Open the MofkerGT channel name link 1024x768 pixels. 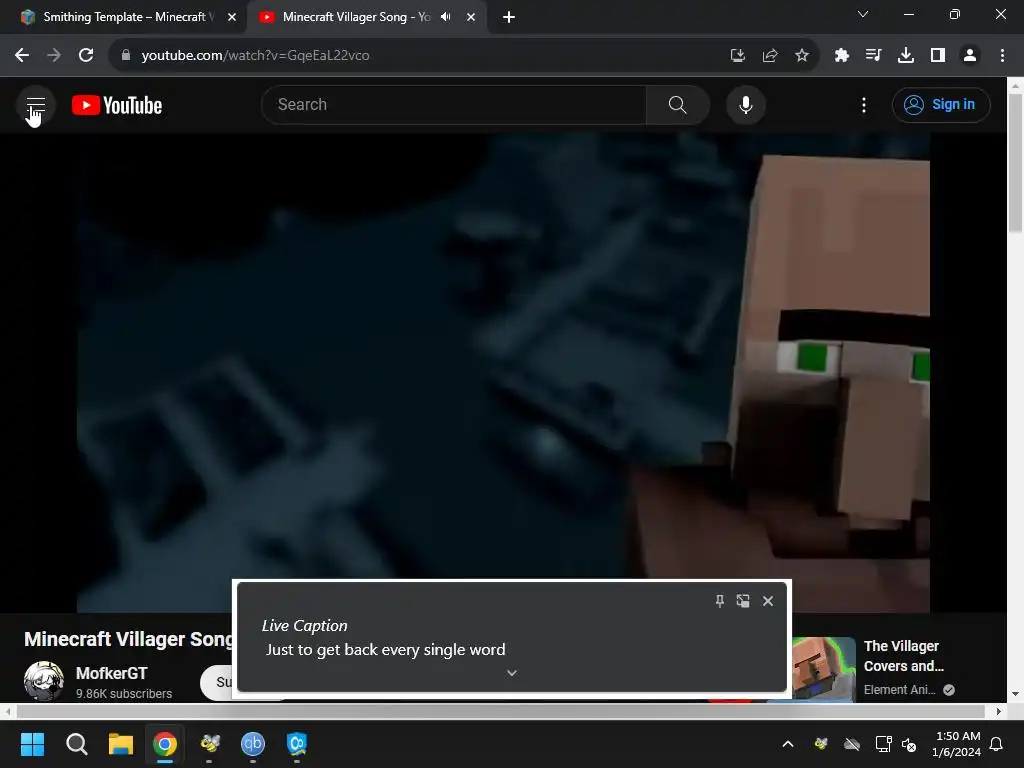click(112, 673)
